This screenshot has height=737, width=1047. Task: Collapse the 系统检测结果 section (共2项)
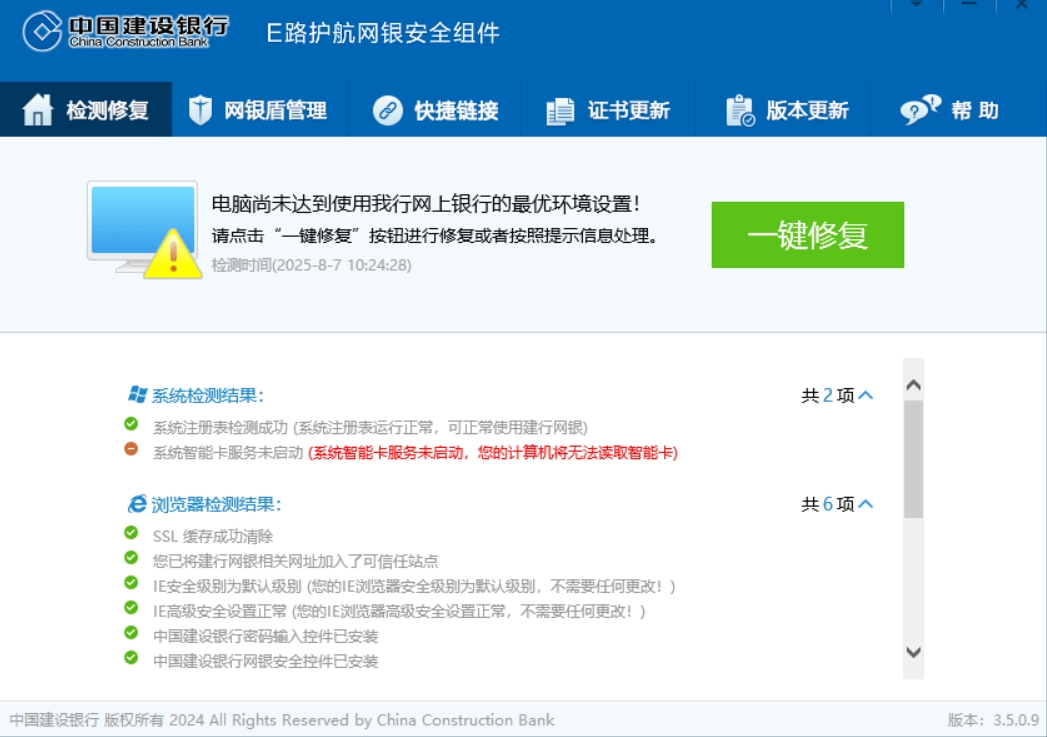tap(865, 395)
